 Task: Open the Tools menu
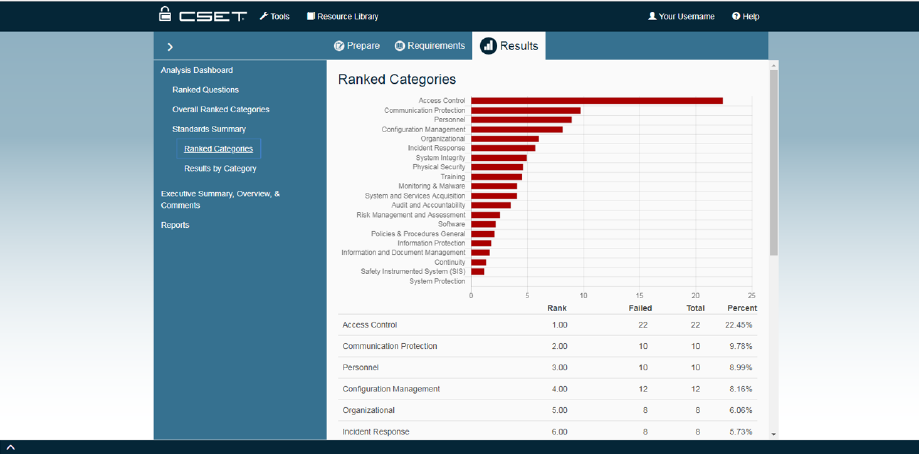[275, 16]
